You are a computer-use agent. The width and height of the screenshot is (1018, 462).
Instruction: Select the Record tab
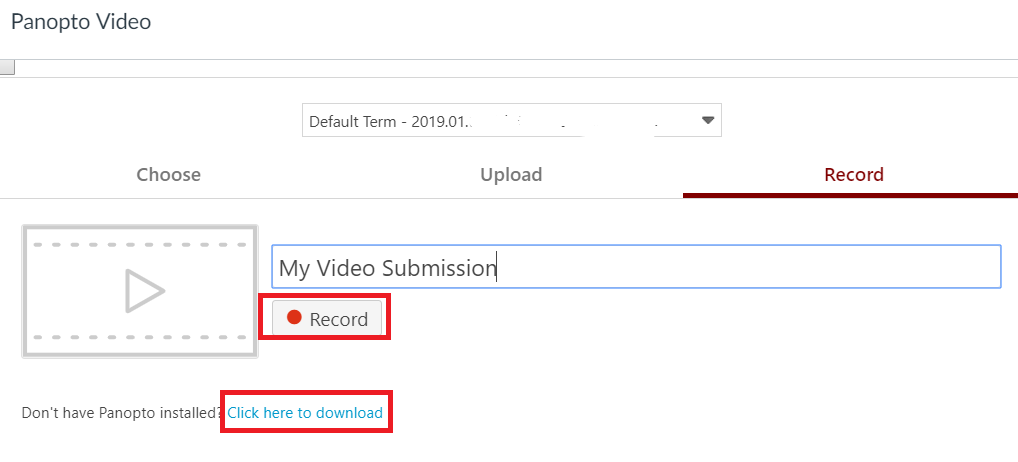tap(853, 175)
